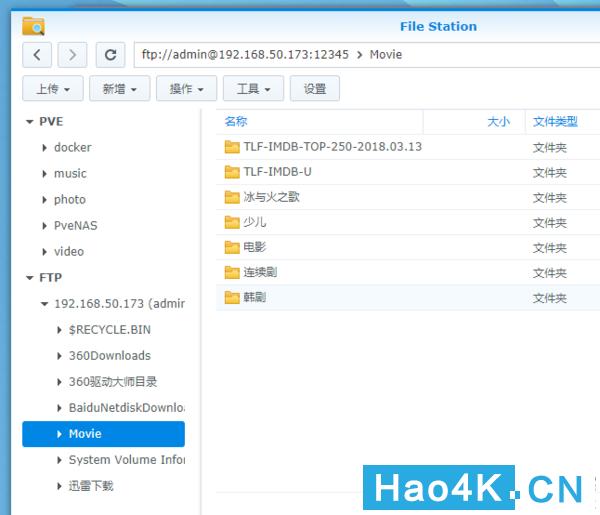Go forward with the right arrow button

click(72, 55)
